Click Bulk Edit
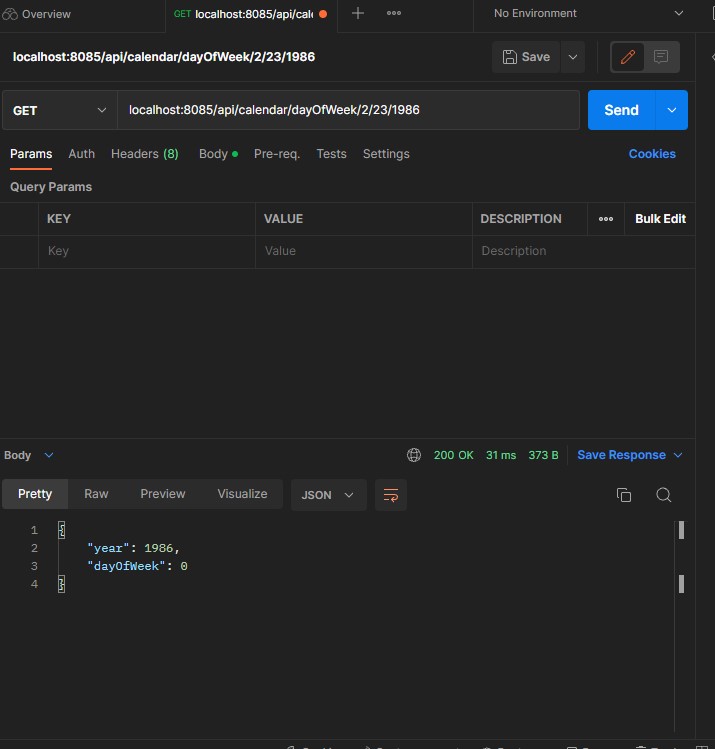This screenshot has height=749, width=715. [660, 219]
